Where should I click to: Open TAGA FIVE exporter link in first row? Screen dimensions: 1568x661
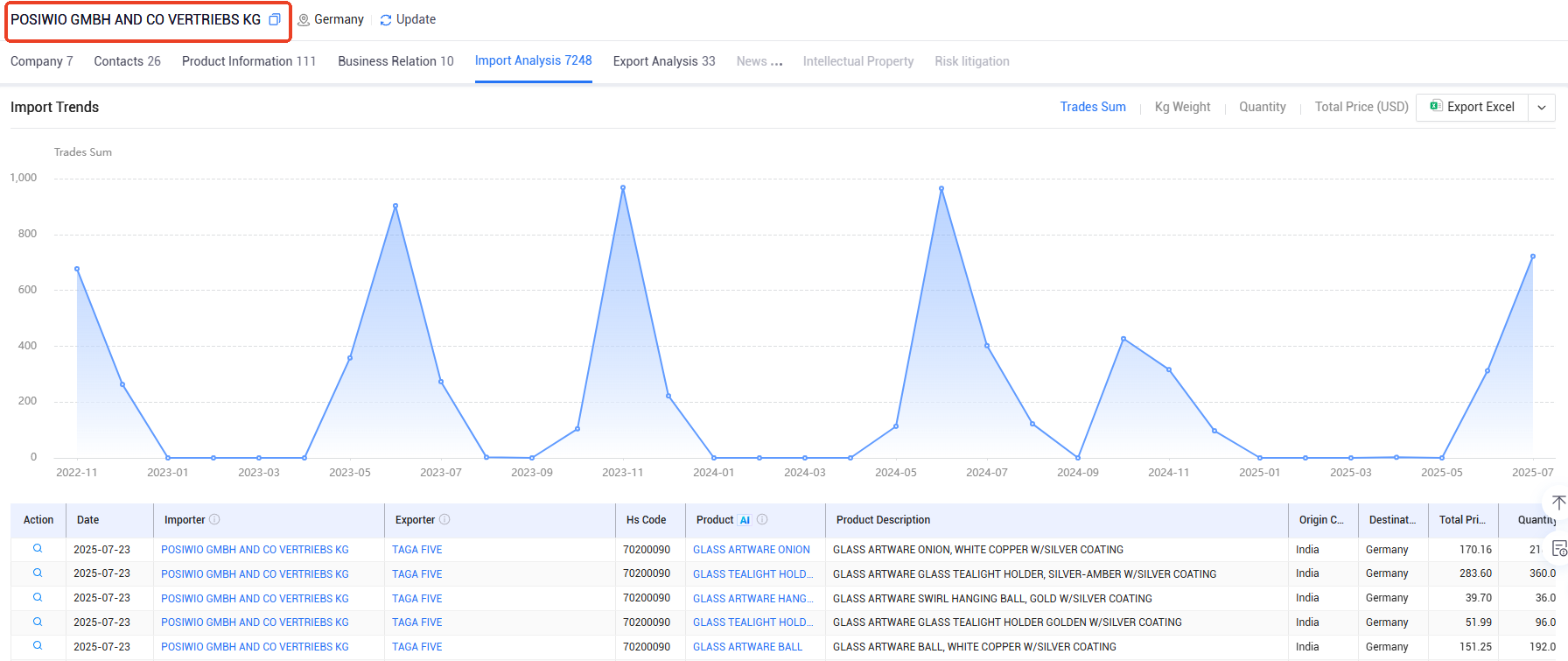click(x=417, y=550)
